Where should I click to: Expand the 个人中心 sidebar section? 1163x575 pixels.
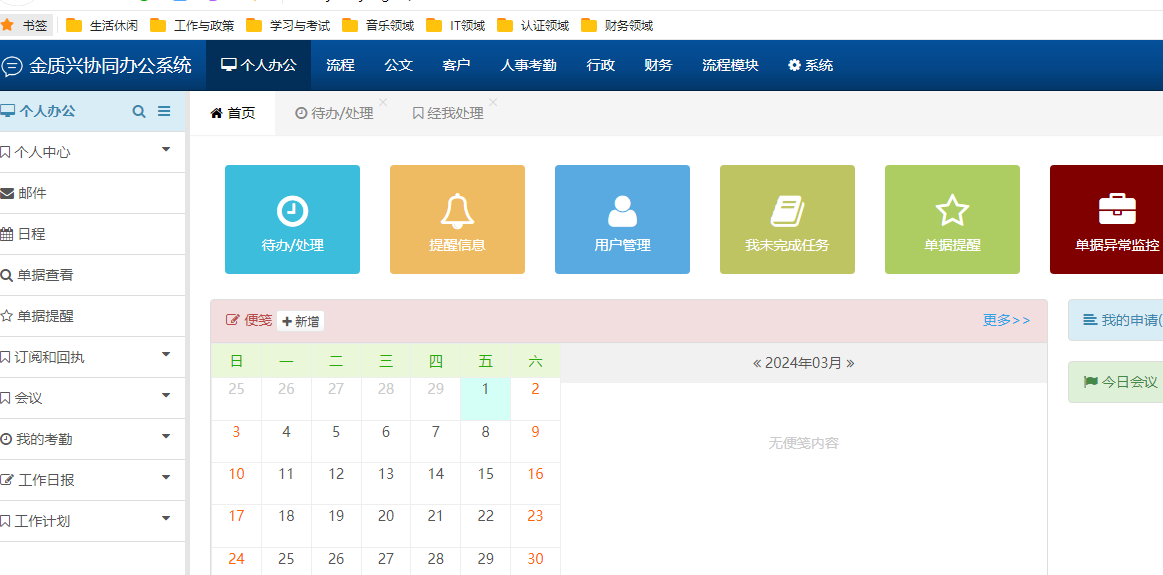tap(92, 152)
